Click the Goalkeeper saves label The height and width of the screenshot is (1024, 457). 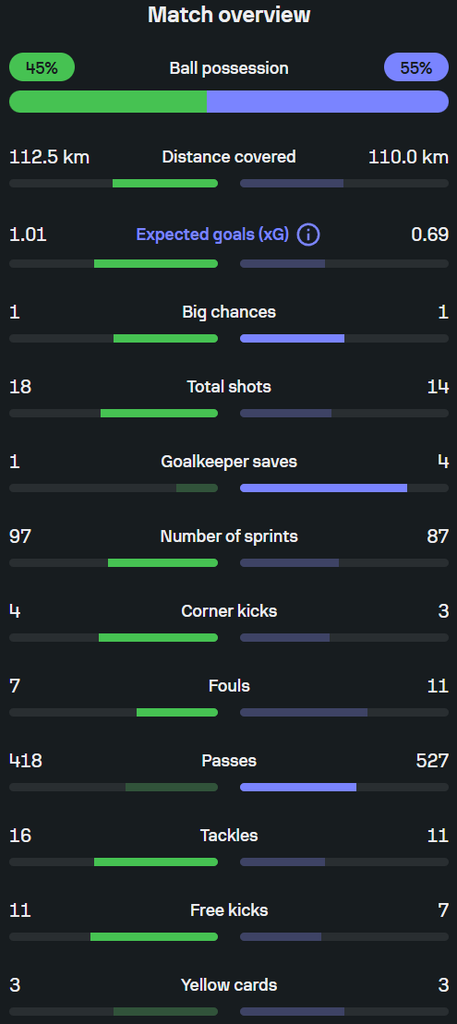pos(229,462)
